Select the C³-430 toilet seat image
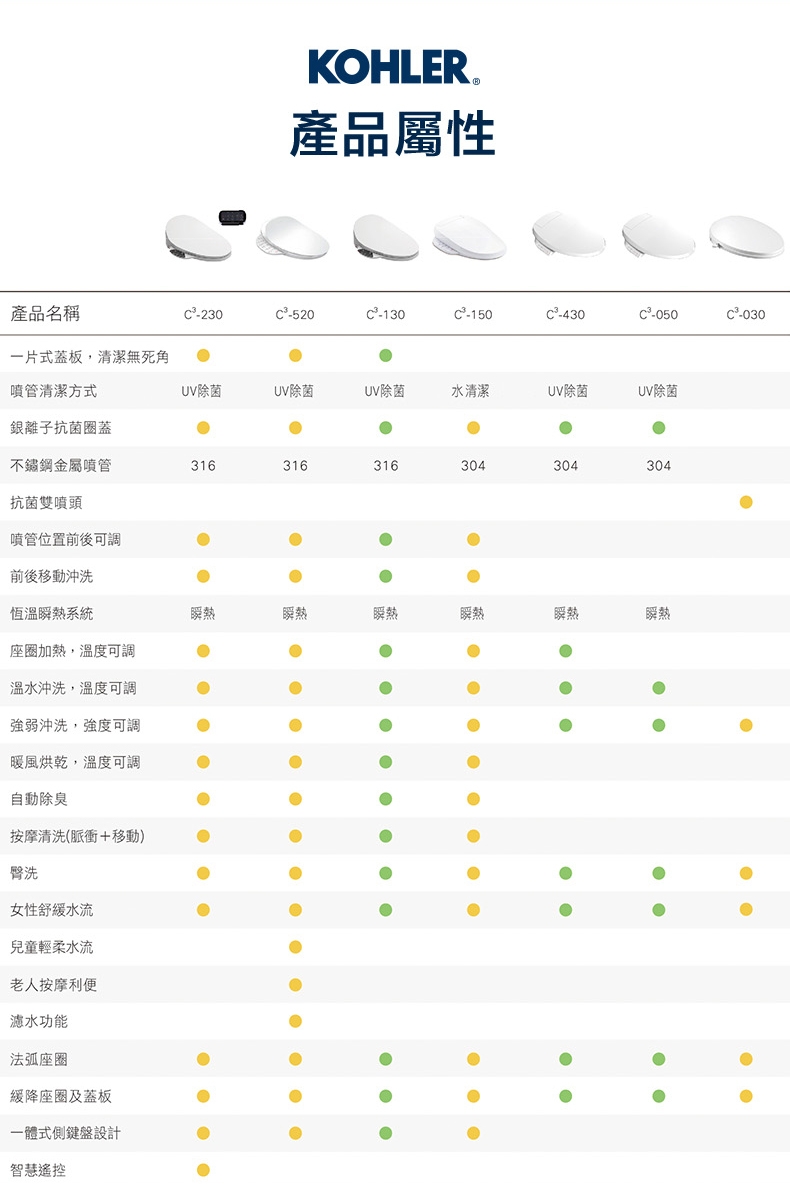 [x=567, y=234]
